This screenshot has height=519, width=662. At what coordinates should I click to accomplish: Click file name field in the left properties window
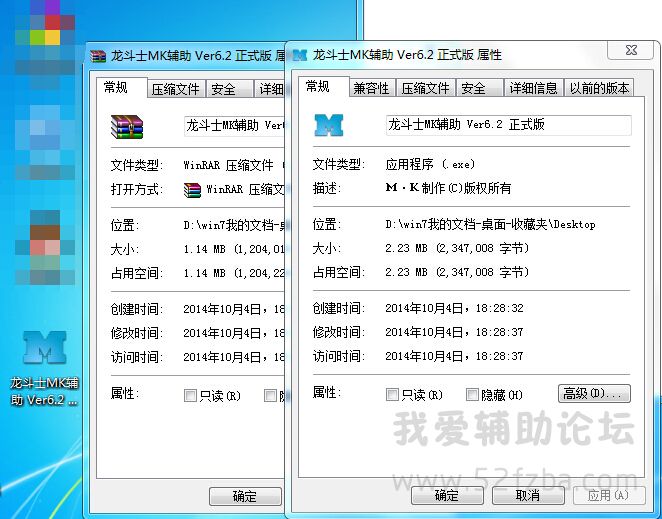click(234, 126)
